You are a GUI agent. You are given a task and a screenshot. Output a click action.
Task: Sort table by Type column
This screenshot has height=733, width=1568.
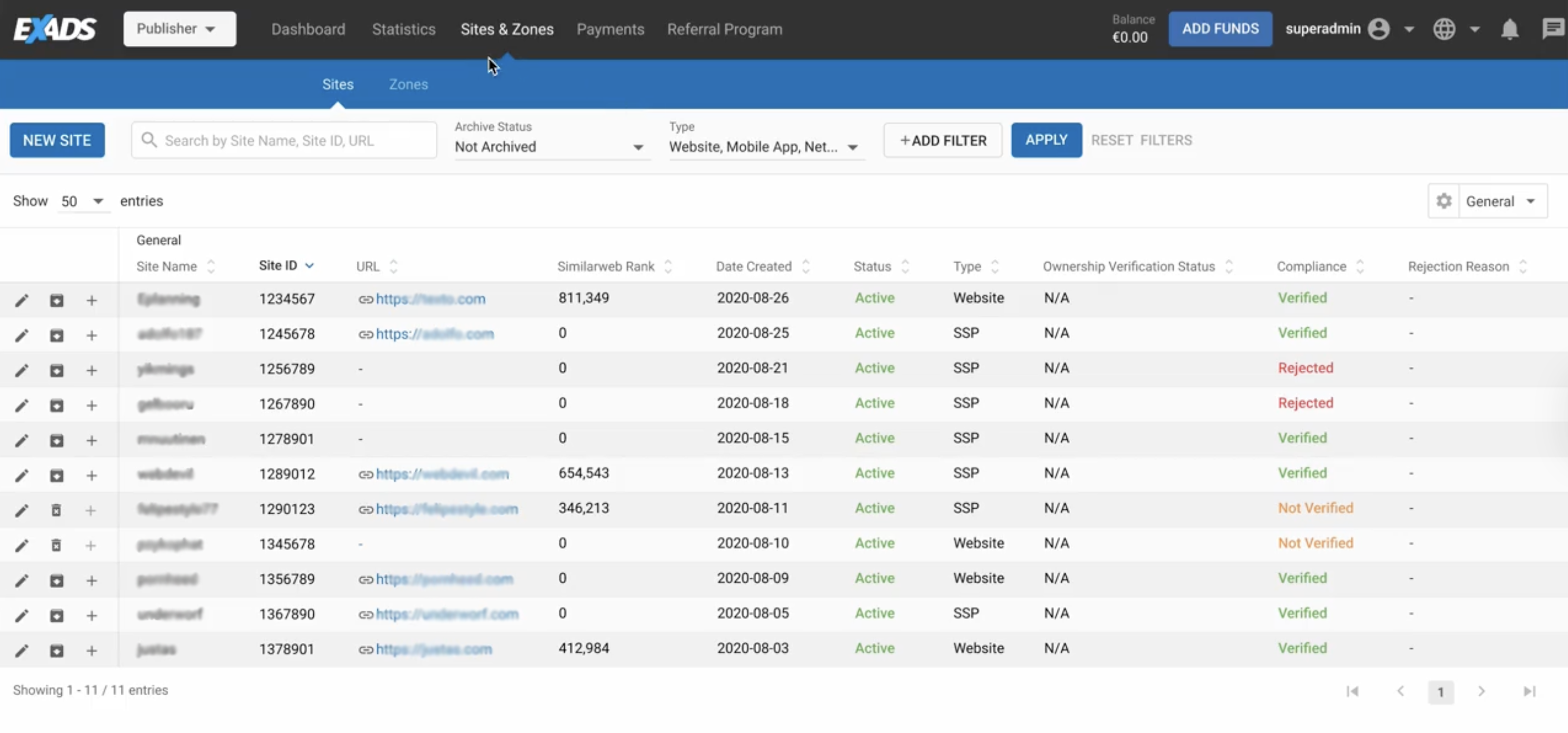pyautogui.click(x=976, y=266)
